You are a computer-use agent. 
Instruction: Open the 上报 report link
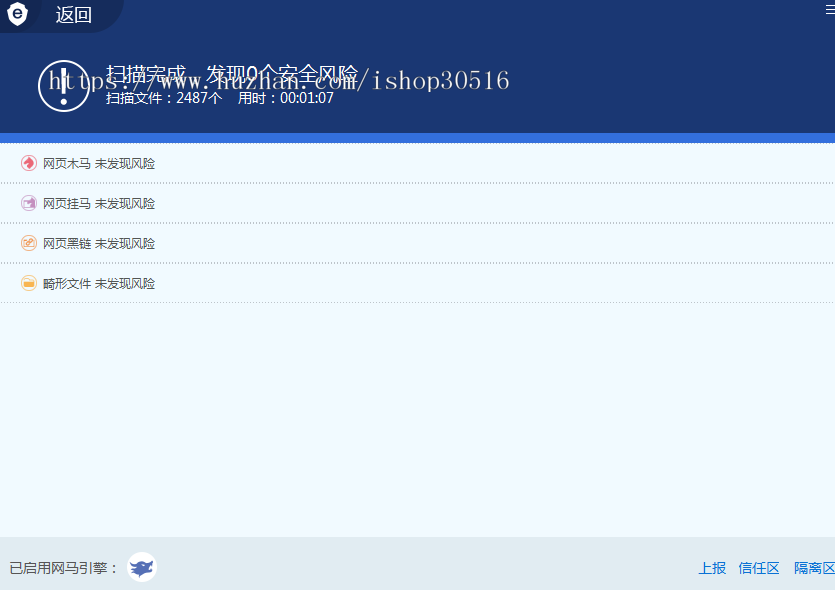click(x=712, y=568)
